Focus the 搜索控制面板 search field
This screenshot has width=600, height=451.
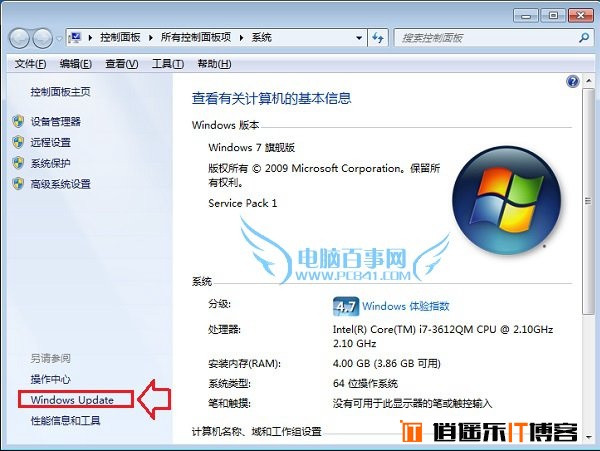[x=486, y=38]
